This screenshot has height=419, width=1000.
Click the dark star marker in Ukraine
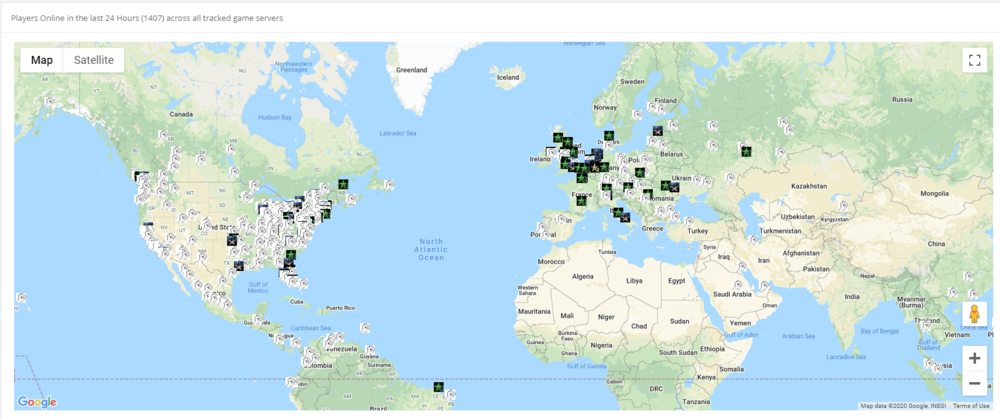coord(674,187)
